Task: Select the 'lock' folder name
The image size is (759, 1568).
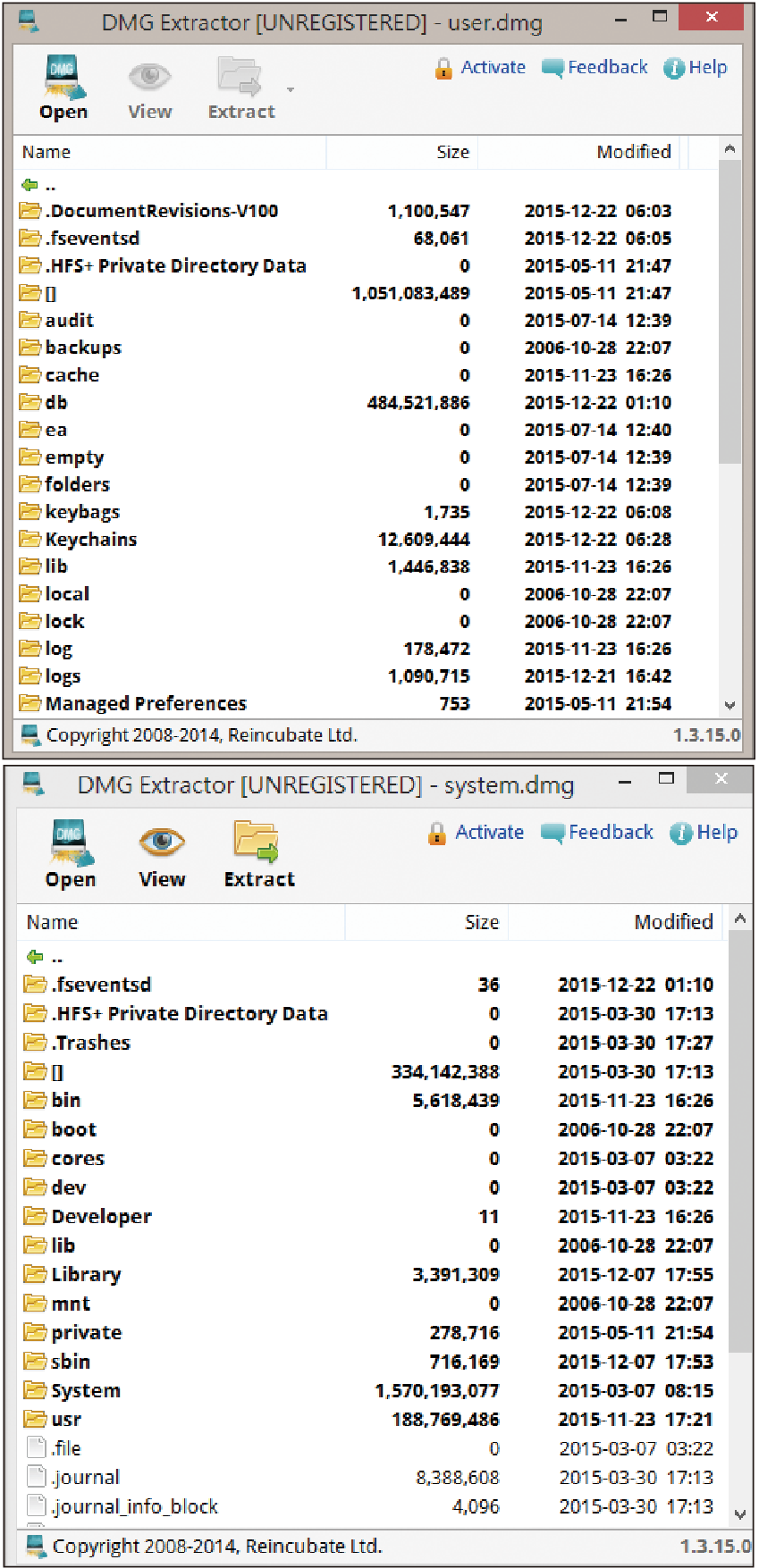Action: coord(65,621)
